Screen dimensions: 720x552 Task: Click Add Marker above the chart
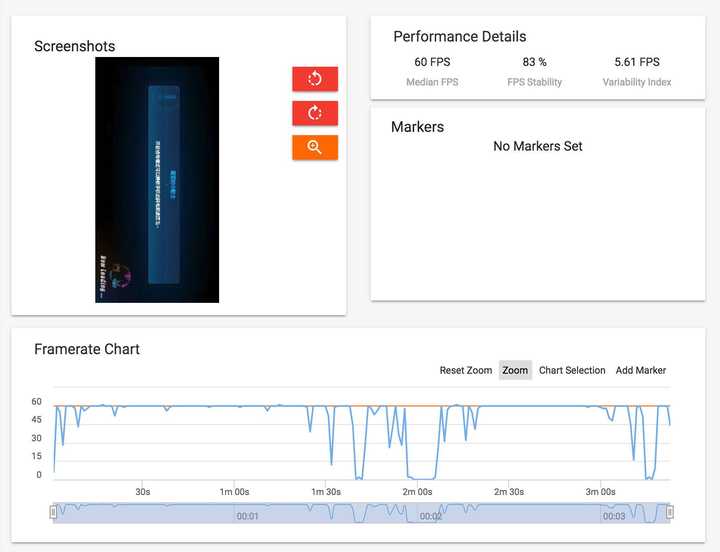pos(641,370)
